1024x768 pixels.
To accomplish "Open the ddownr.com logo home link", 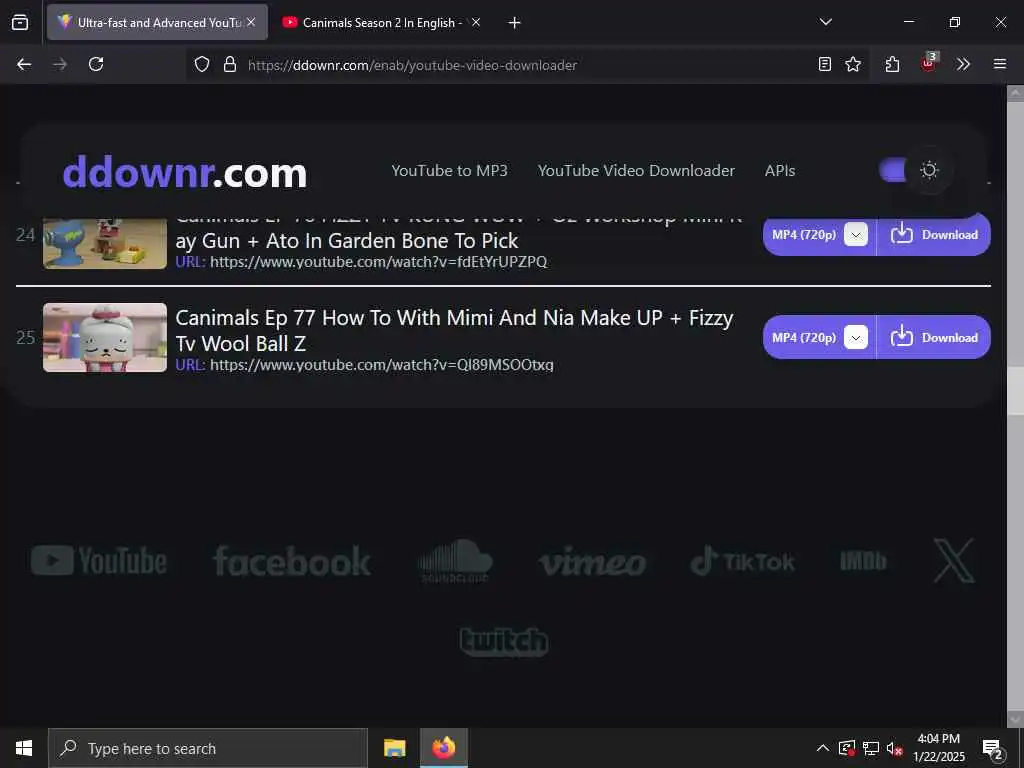I will pos(185,172).
